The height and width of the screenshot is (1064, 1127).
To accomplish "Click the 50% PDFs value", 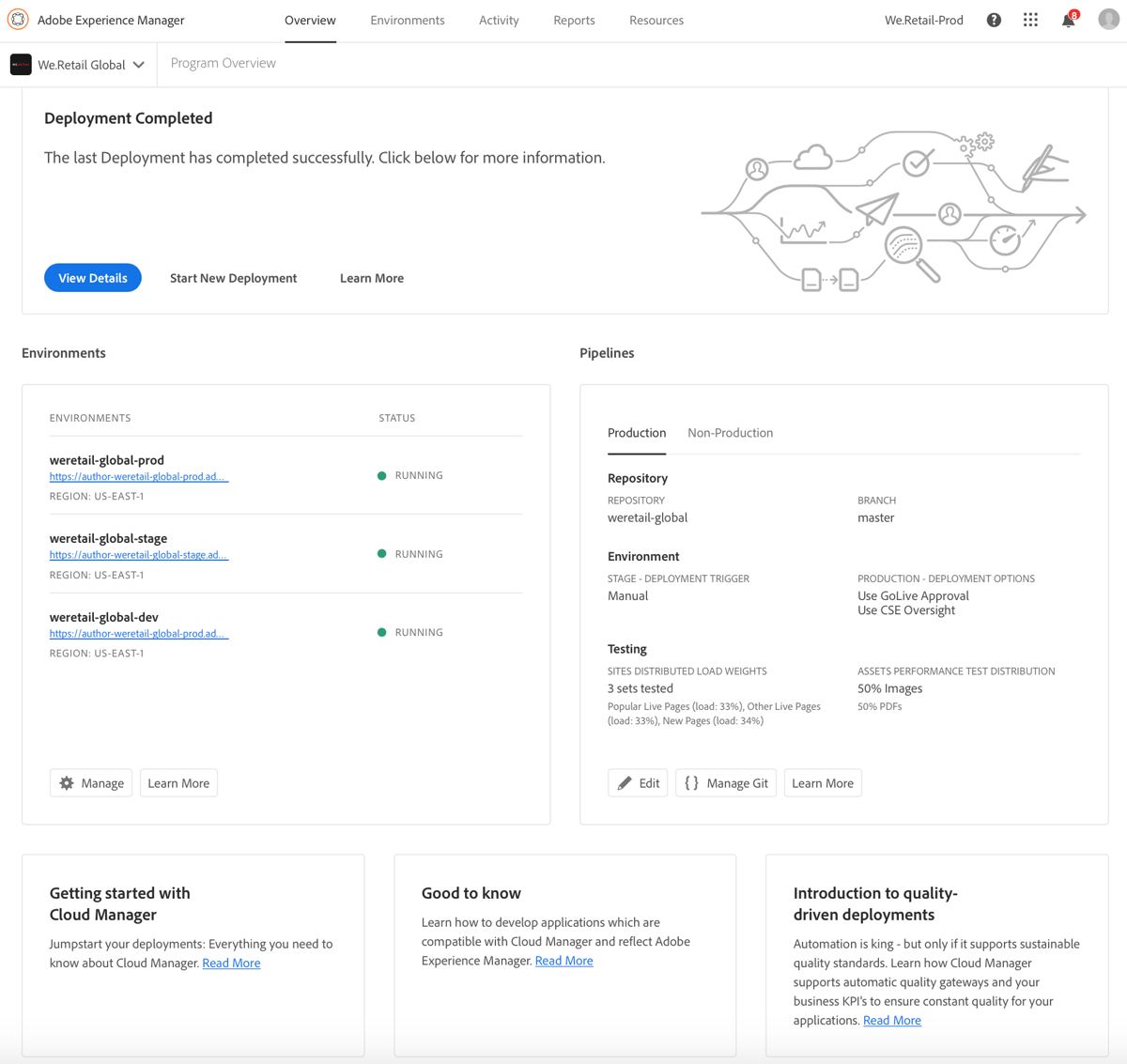I will (880, 706).
